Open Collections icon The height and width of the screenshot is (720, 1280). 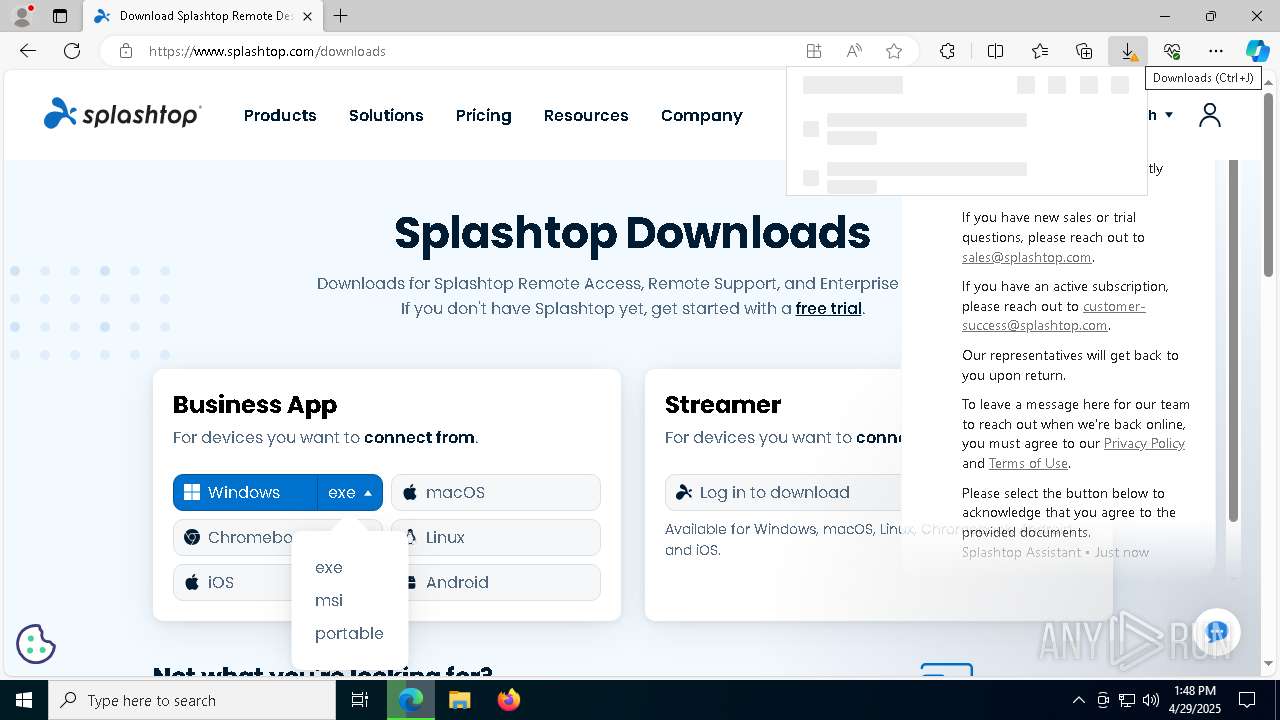1084,51
